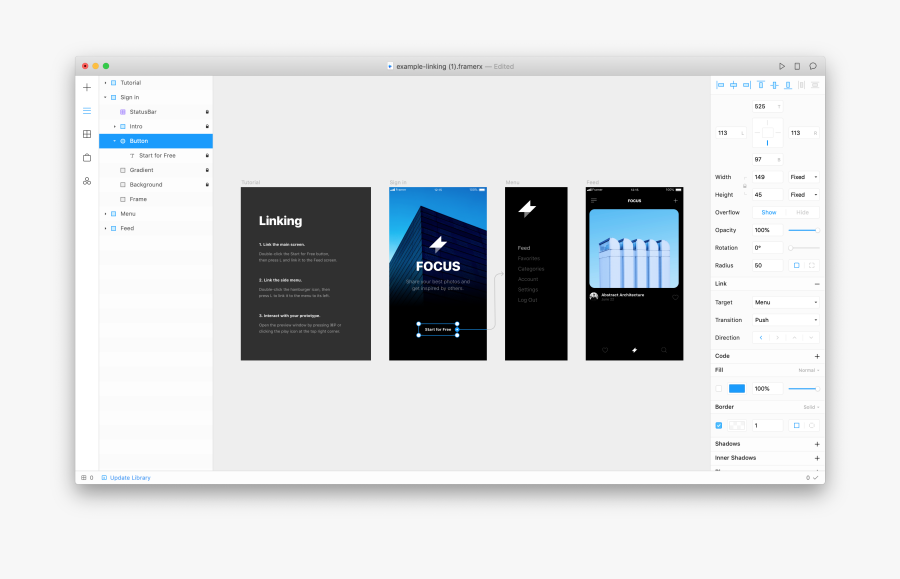This screenshot has width=900, height=579.
Task: Start the Preview with the play icon
Action: tap(782, 65)
